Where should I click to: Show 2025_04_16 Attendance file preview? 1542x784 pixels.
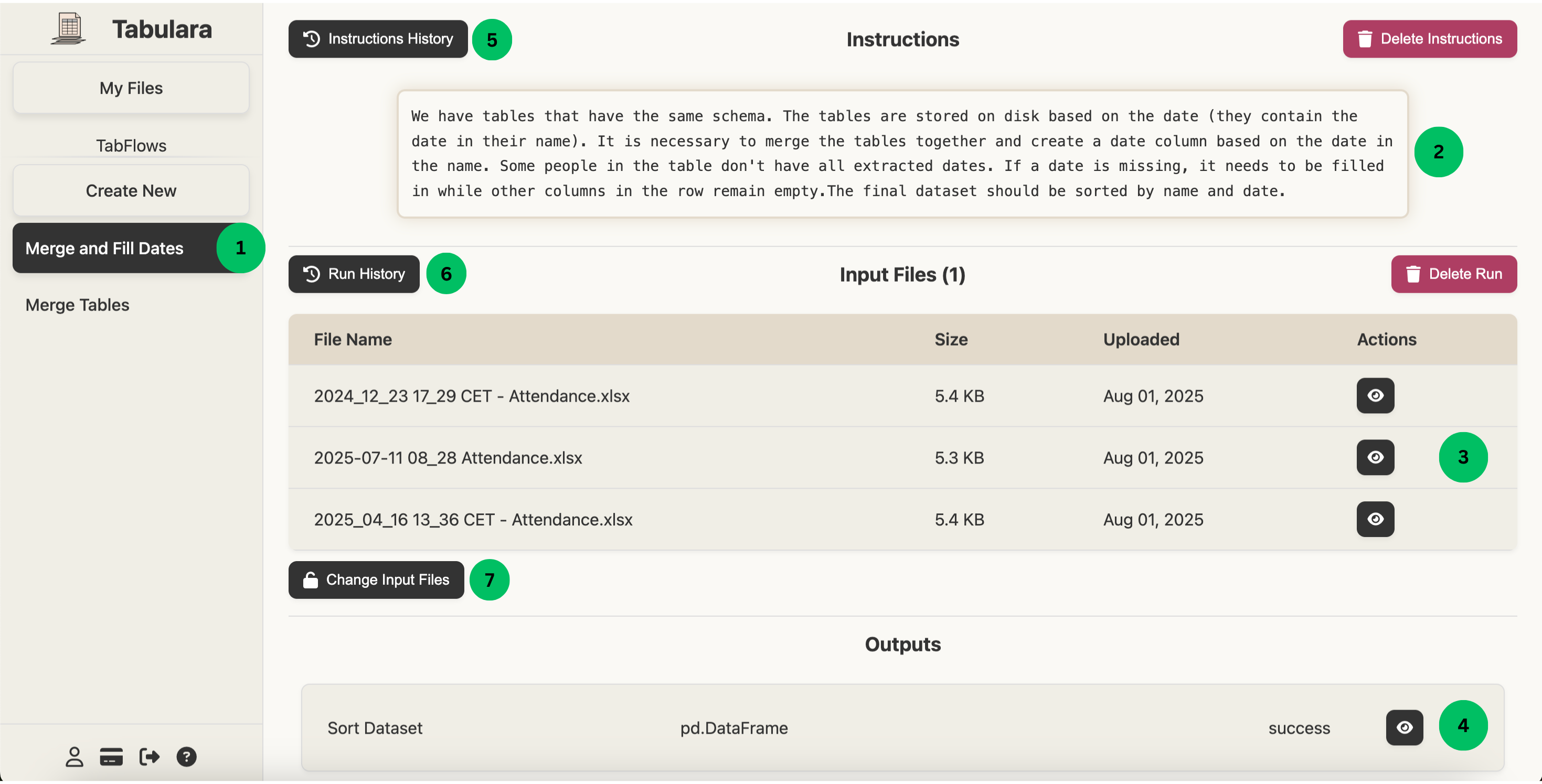click(x=1375, y=520)
